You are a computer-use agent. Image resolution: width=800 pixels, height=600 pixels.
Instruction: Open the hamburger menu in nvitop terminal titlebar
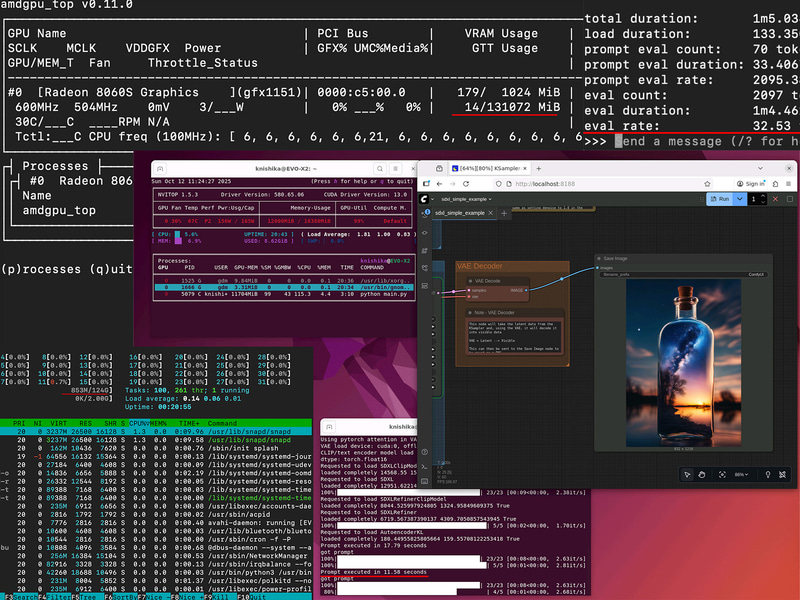click(395, 168)
